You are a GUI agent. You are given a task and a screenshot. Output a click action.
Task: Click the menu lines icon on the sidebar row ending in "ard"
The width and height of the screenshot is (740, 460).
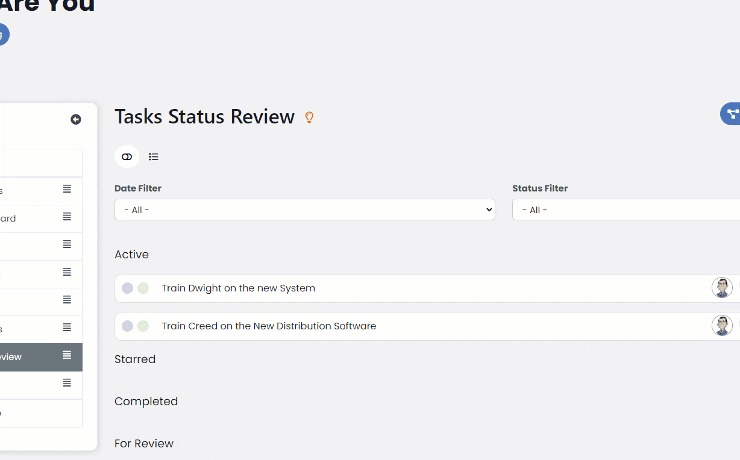click(x=67, y=217)
